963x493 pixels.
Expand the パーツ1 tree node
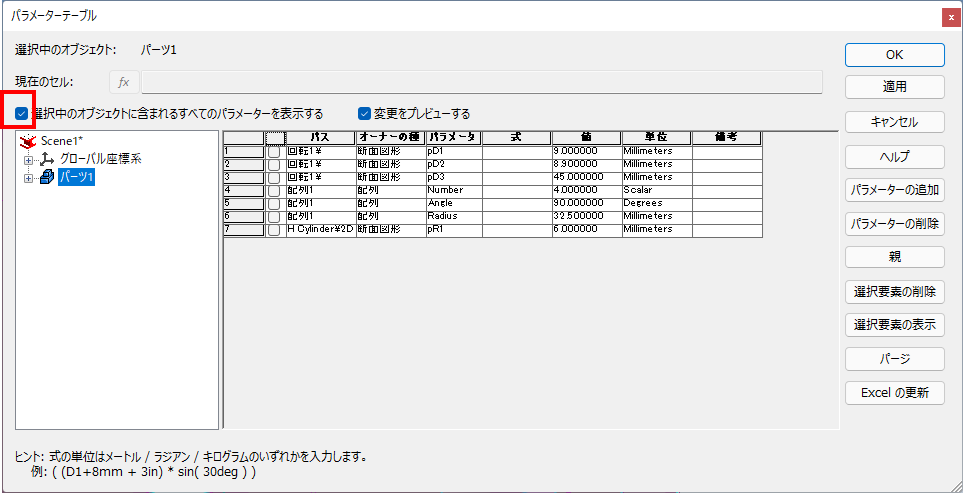click(28, 177)
